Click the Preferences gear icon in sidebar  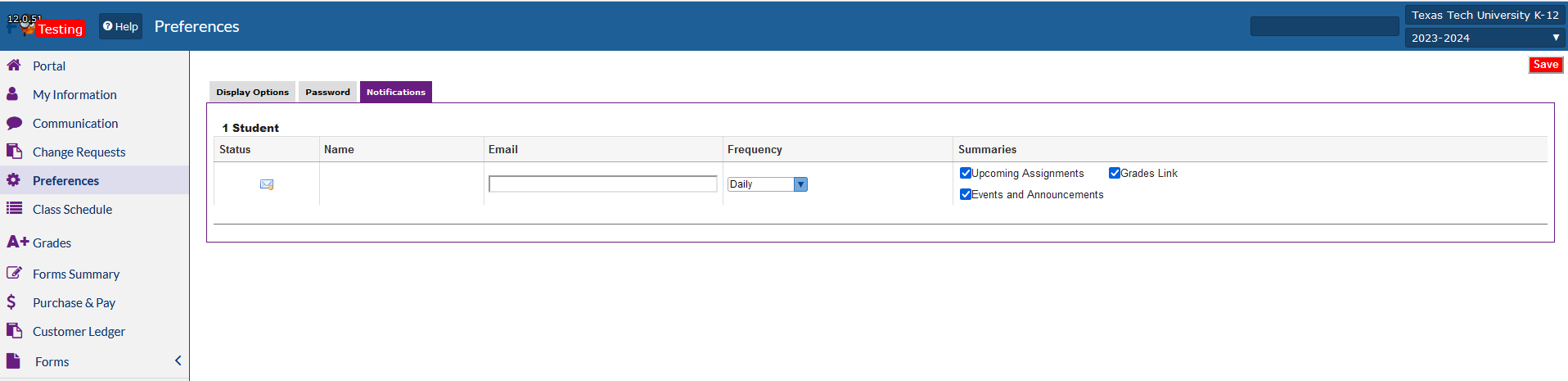[x=13, y=180]
